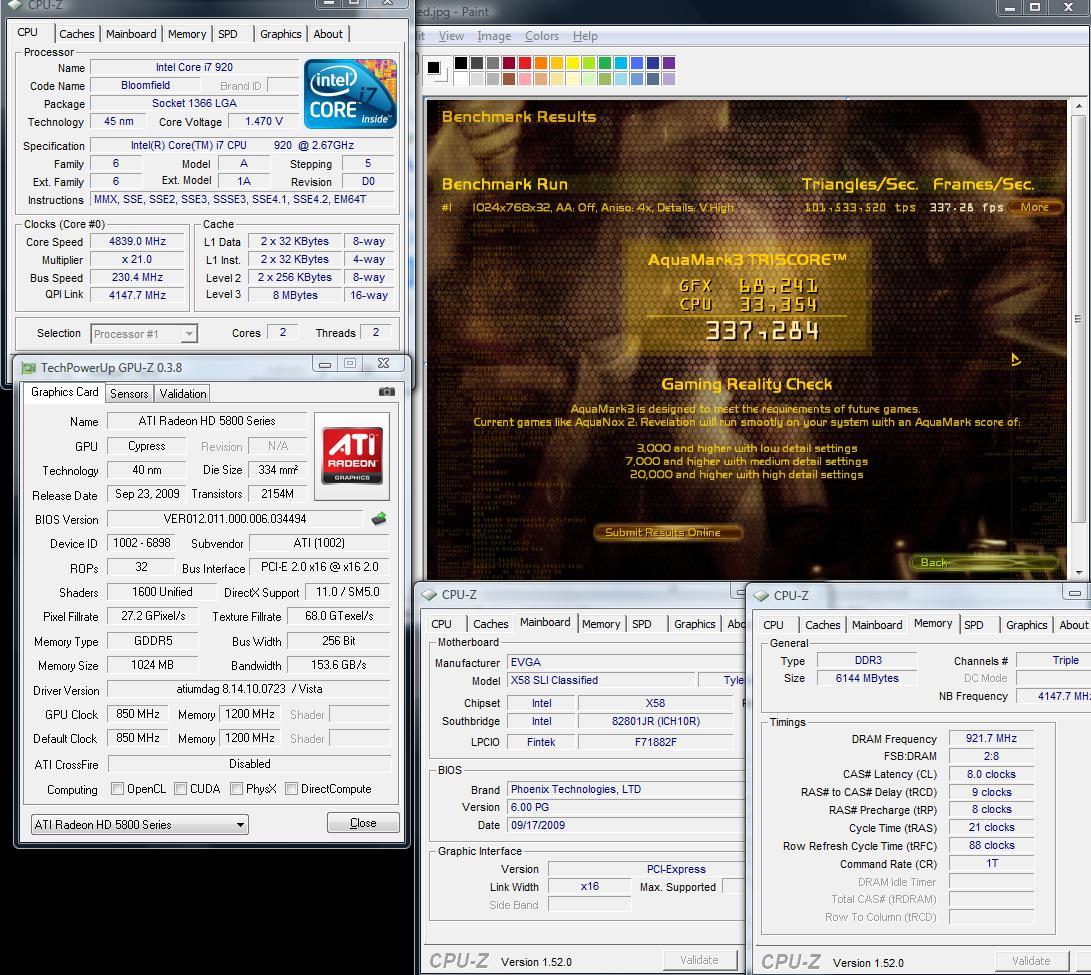Open the About tab in top CPU-Z window
Image resolution: width=1091 pixels, height=975 pixels.
pos(328,34)
